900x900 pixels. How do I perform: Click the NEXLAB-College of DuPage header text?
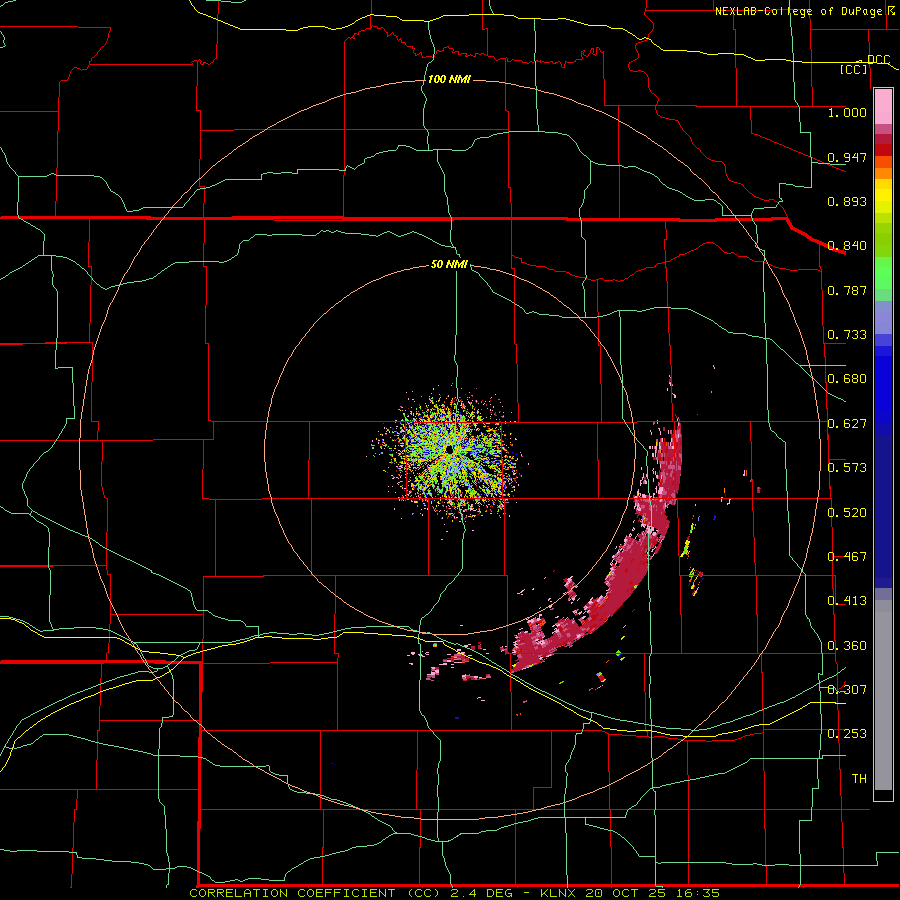798,11
